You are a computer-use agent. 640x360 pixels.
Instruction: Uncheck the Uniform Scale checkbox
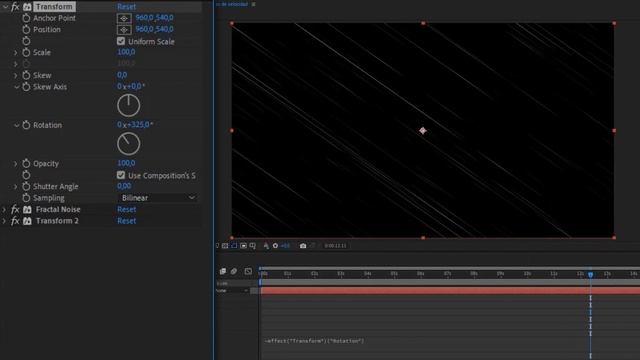[x=121, y=41]
